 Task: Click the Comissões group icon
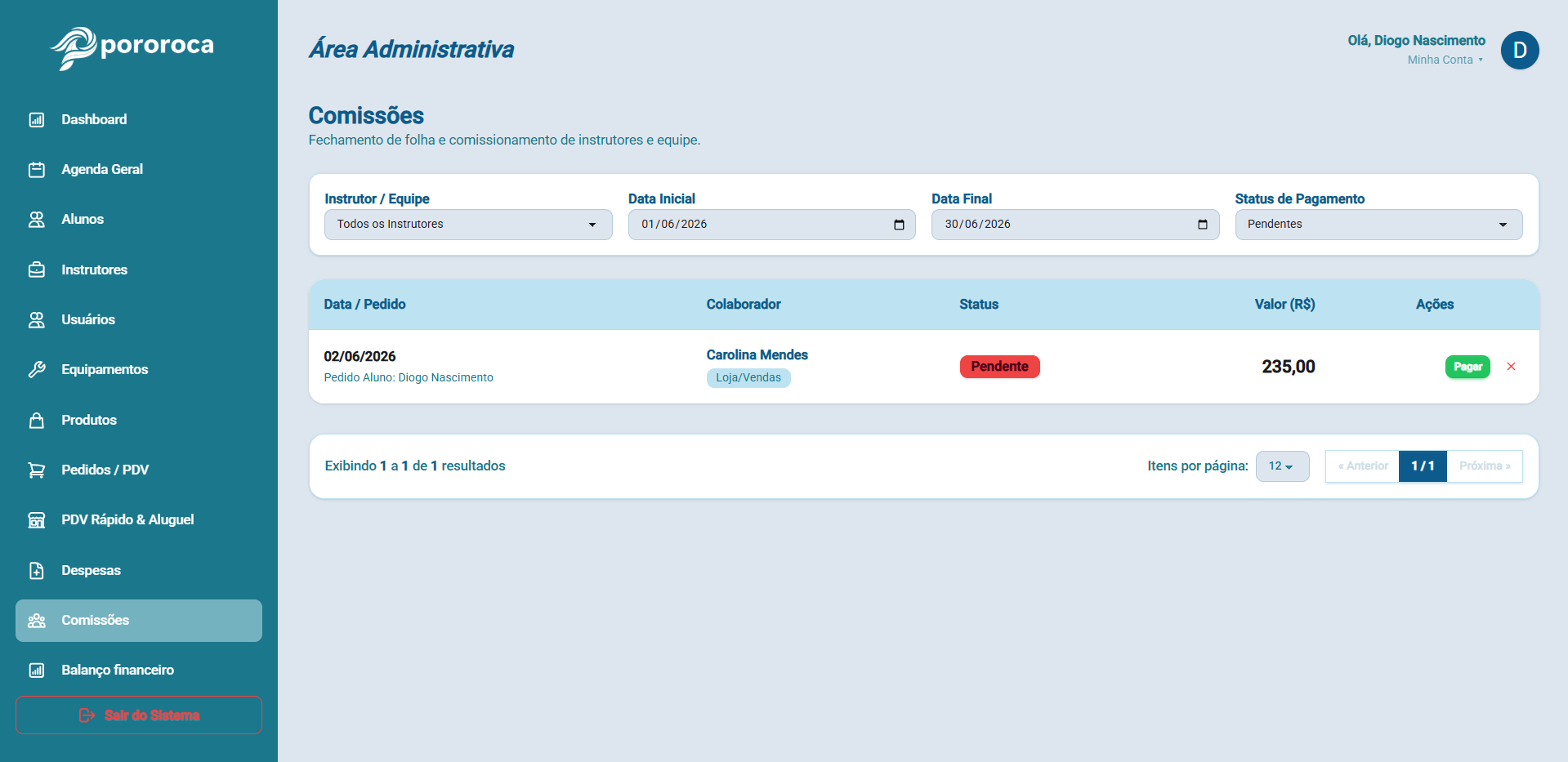coord(37,621)
